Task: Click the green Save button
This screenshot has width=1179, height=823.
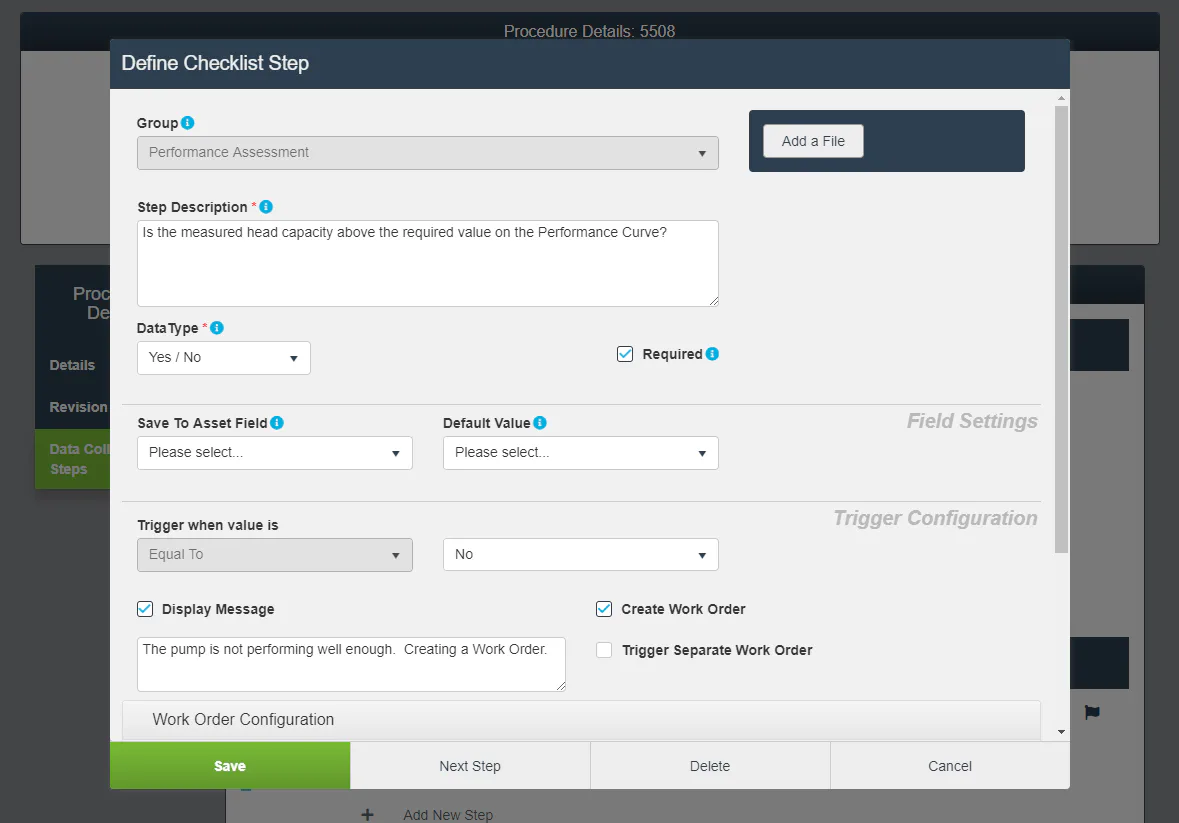Action: pyautogui.click(x=230, y=766)
